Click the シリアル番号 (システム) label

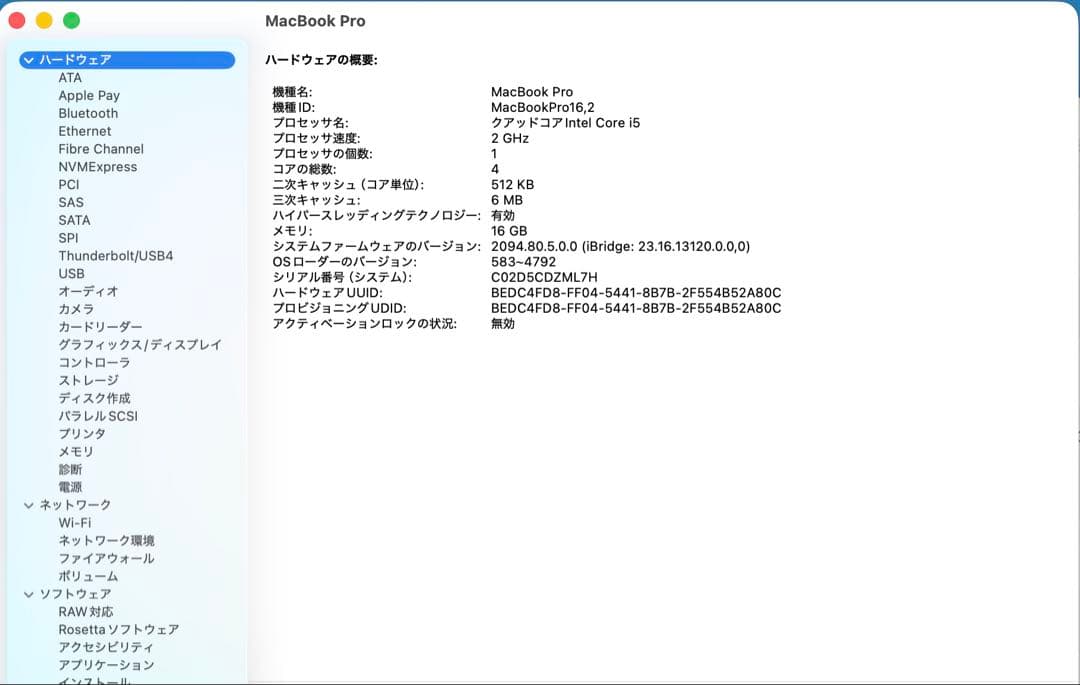tap(342, 277)
